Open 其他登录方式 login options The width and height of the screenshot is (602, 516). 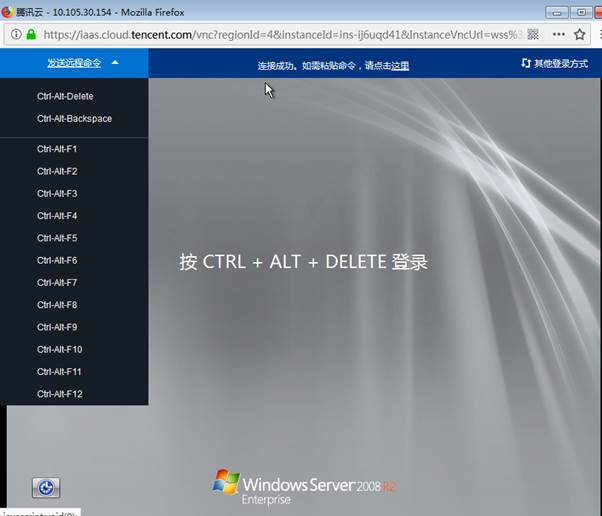(x=561, y=63)
